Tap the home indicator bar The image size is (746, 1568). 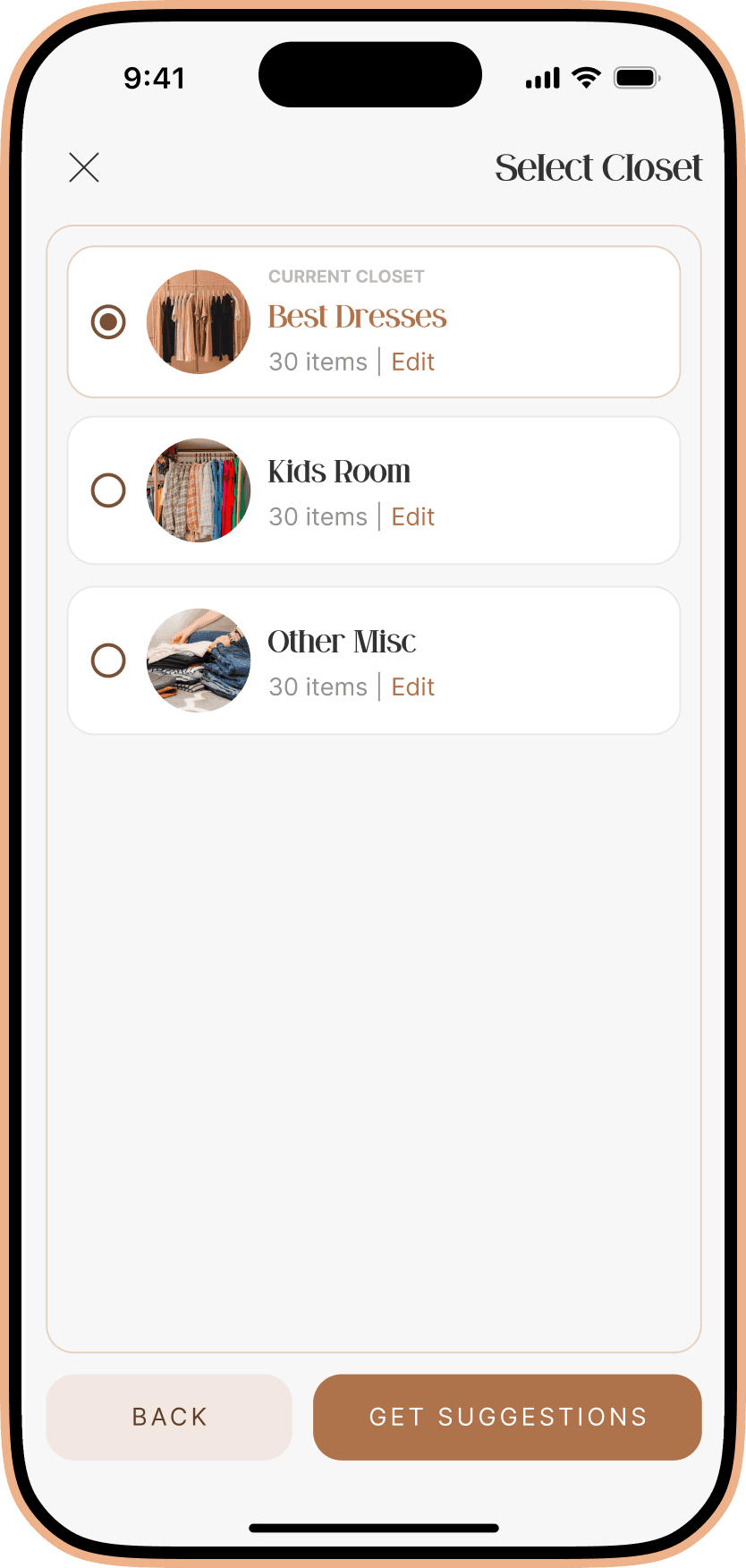click(374, 1528)
